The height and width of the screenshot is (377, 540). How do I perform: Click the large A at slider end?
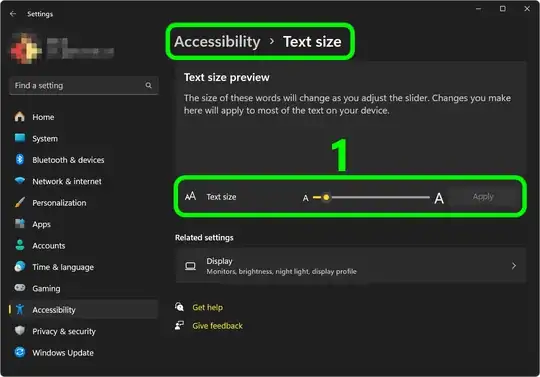[439, 198]
